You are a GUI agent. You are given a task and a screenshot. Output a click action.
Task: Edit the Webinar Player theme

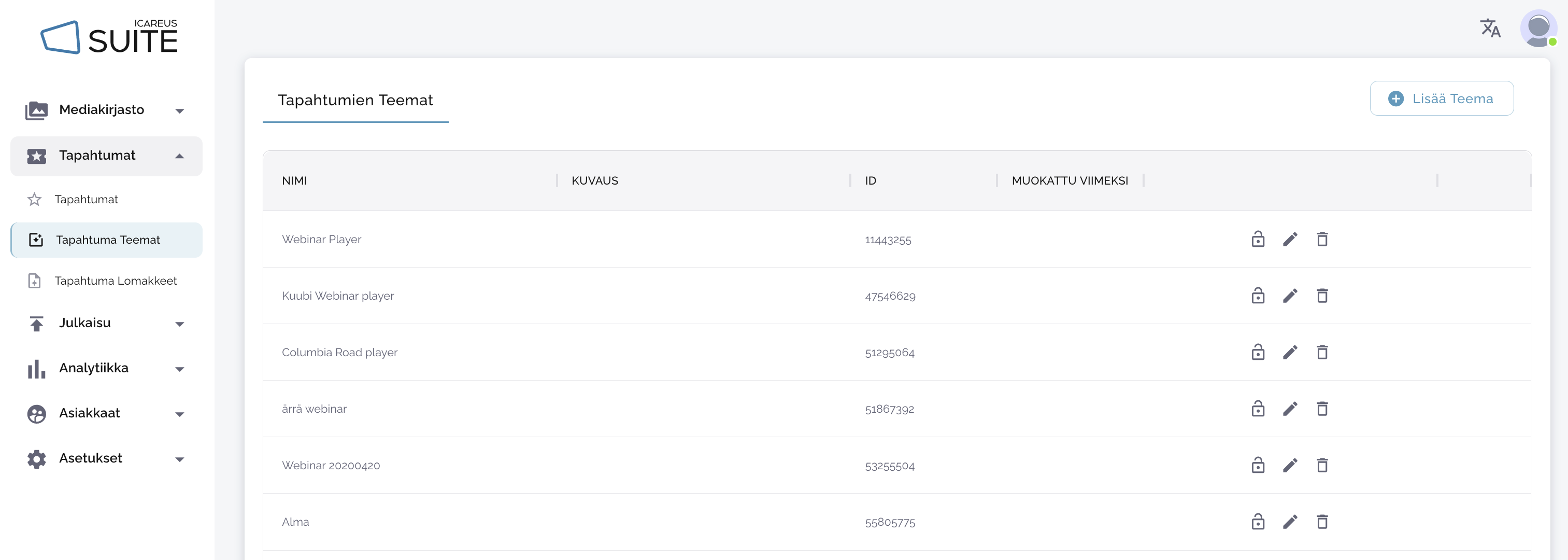pos(1290,240)
